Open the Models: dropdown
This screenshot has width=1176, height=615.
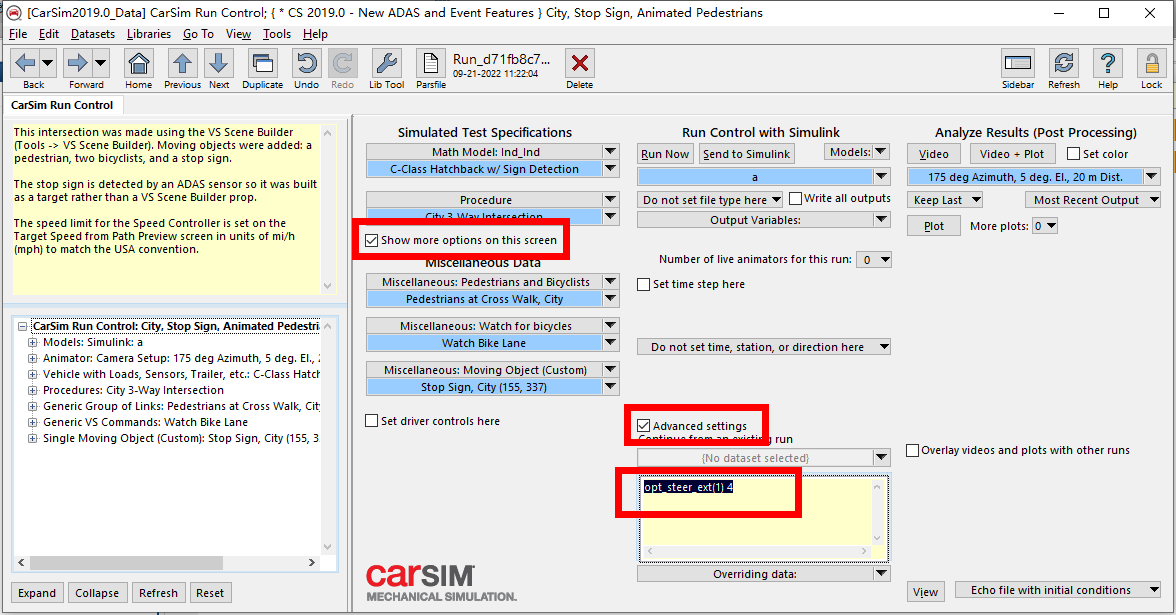point(856,152)
